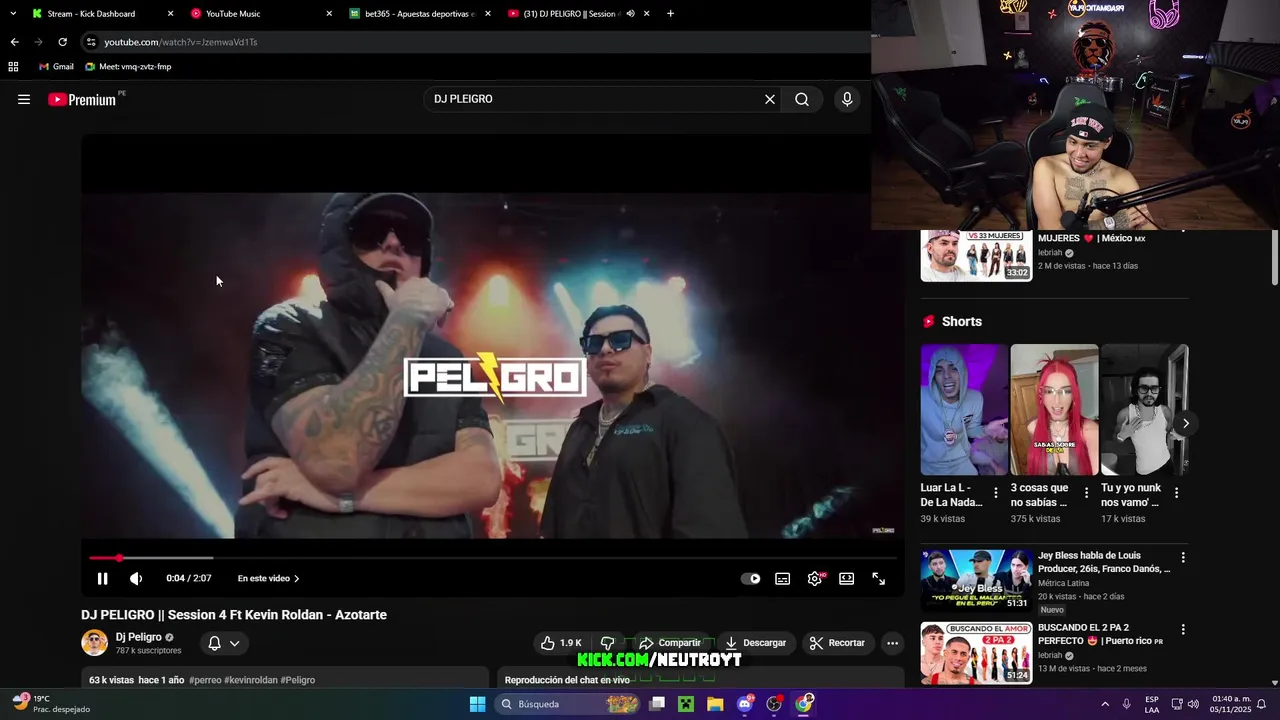1280x720 pixels.
Task: Seek on the red video progress bar
Action: [492, 558]
